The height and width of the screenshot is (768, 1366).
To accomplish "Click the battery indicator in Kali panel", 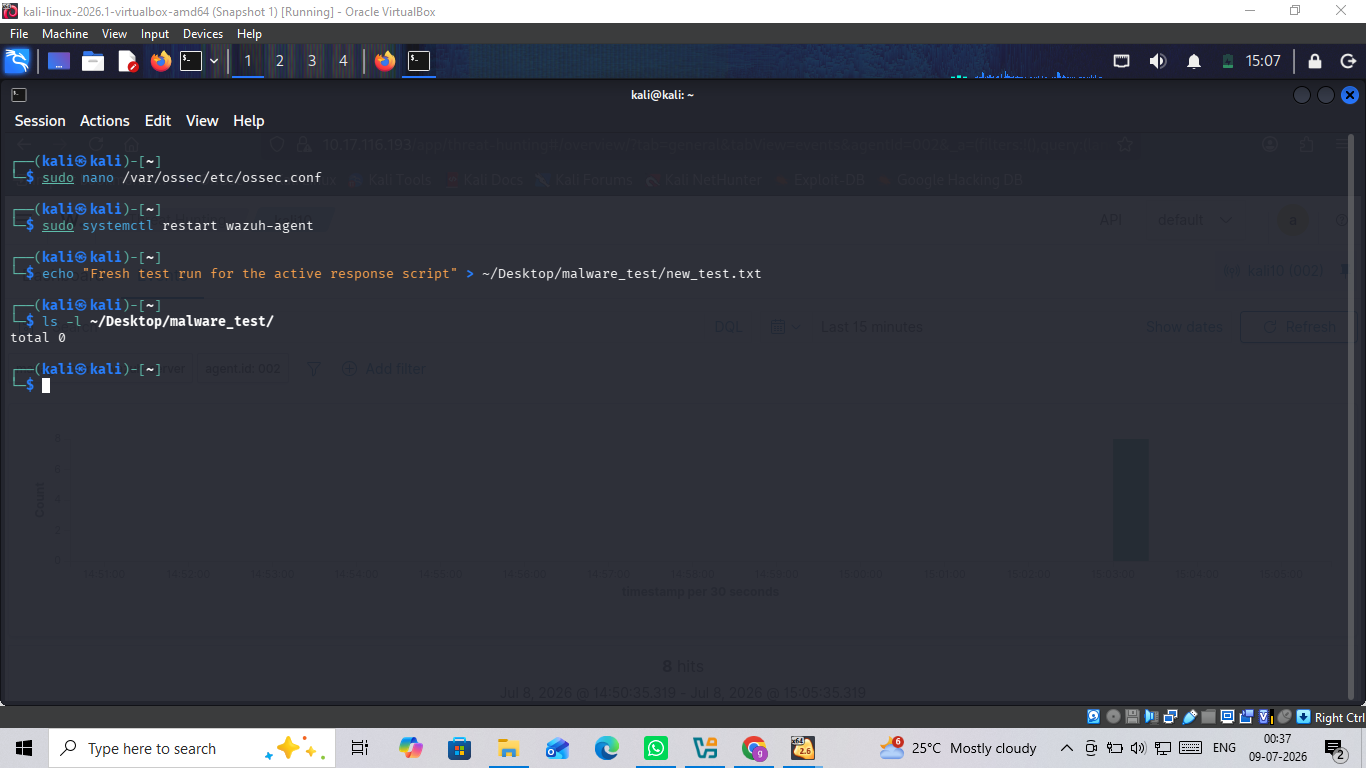I will [x=1228, y=61].
